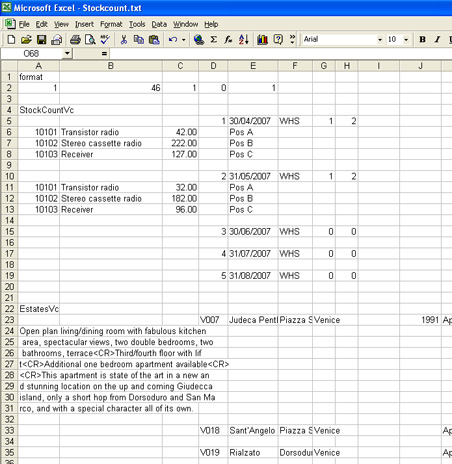
Task: Open the Arial font name dropdown
Action: [380, 40]
